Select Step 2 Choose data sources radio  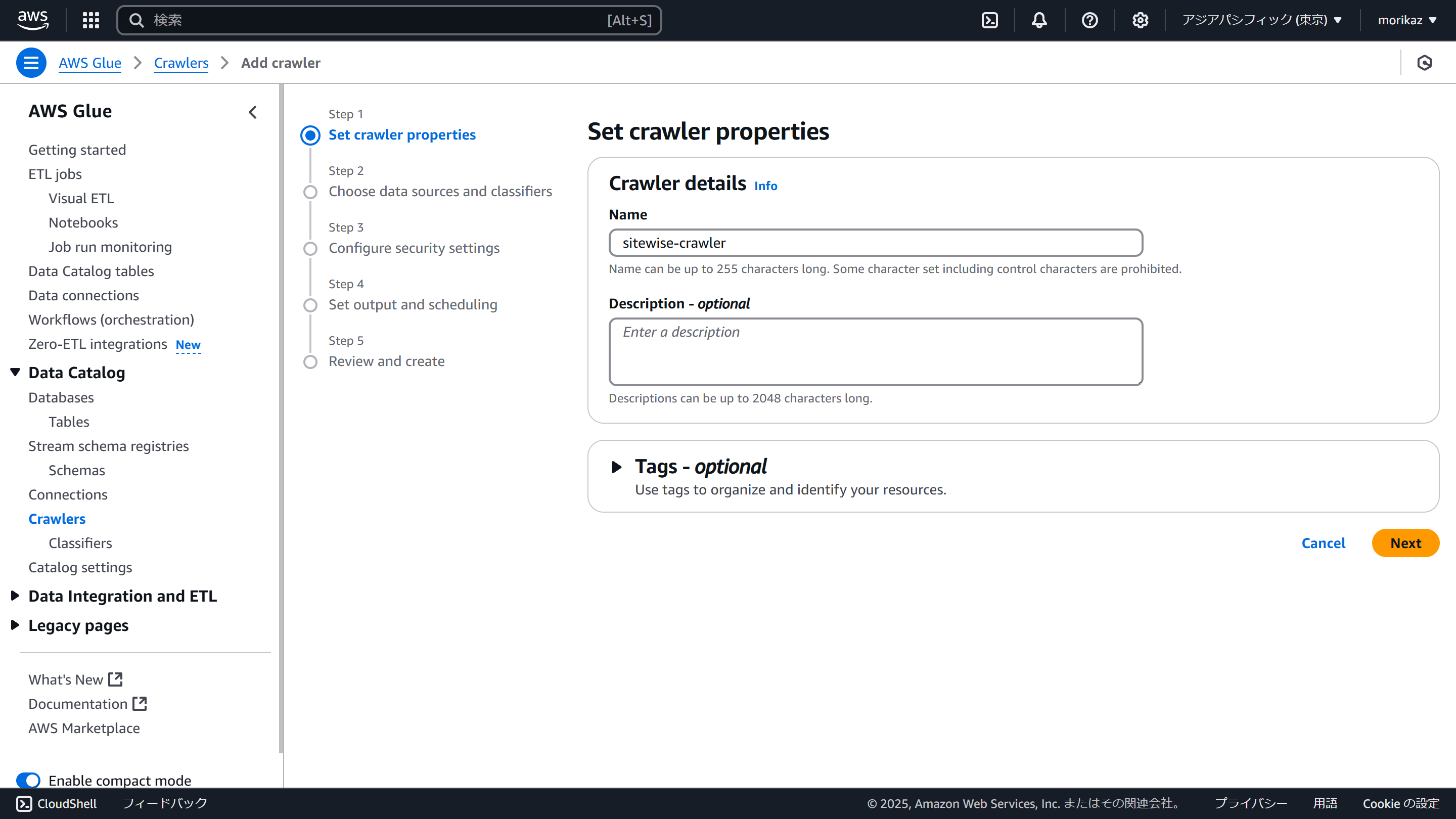(310, 192)
